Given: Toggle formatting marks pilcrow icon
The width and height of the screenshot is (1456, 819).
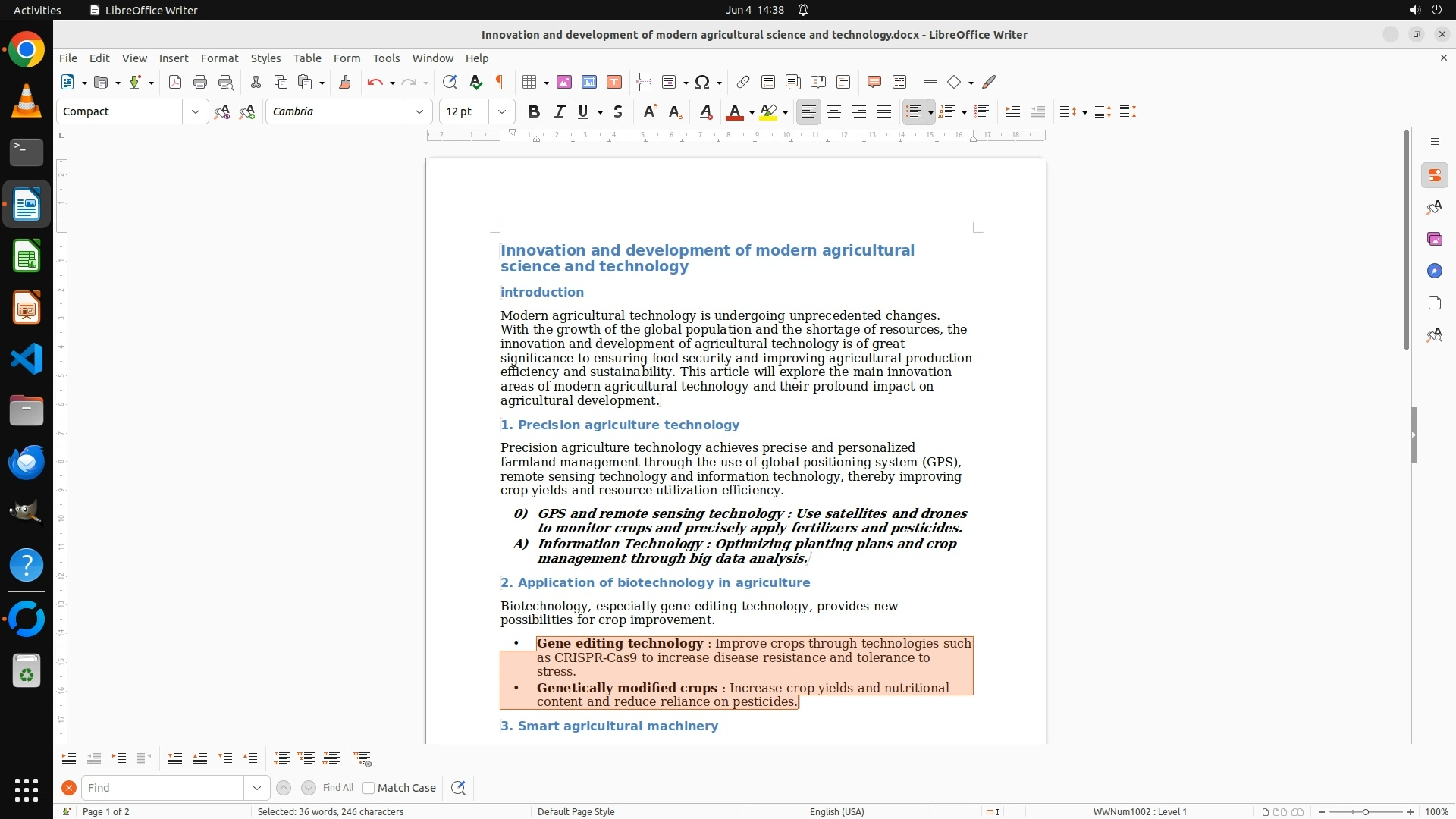Looking at the screenshot, I should [x=500, y=82].
